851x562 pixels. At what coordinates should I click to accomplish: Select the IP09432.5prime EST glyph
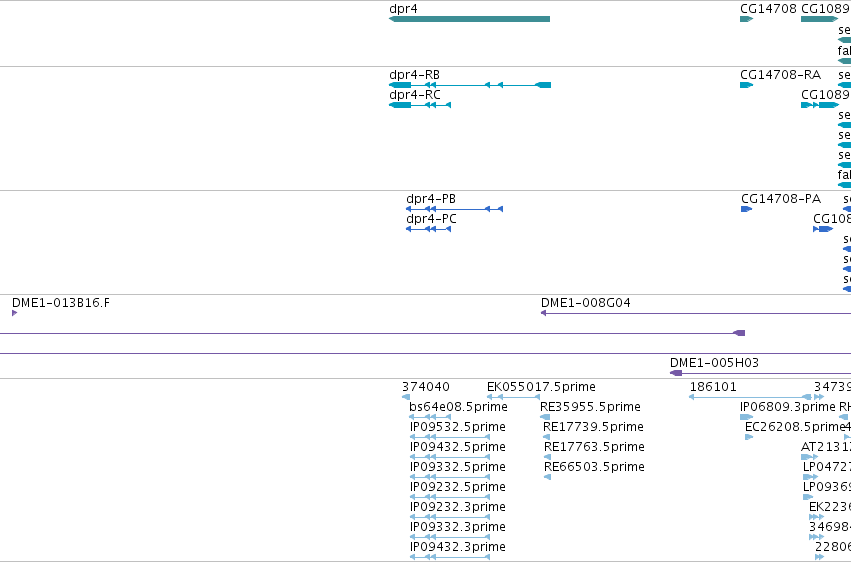pyautogui.click(x=450, y=457)
